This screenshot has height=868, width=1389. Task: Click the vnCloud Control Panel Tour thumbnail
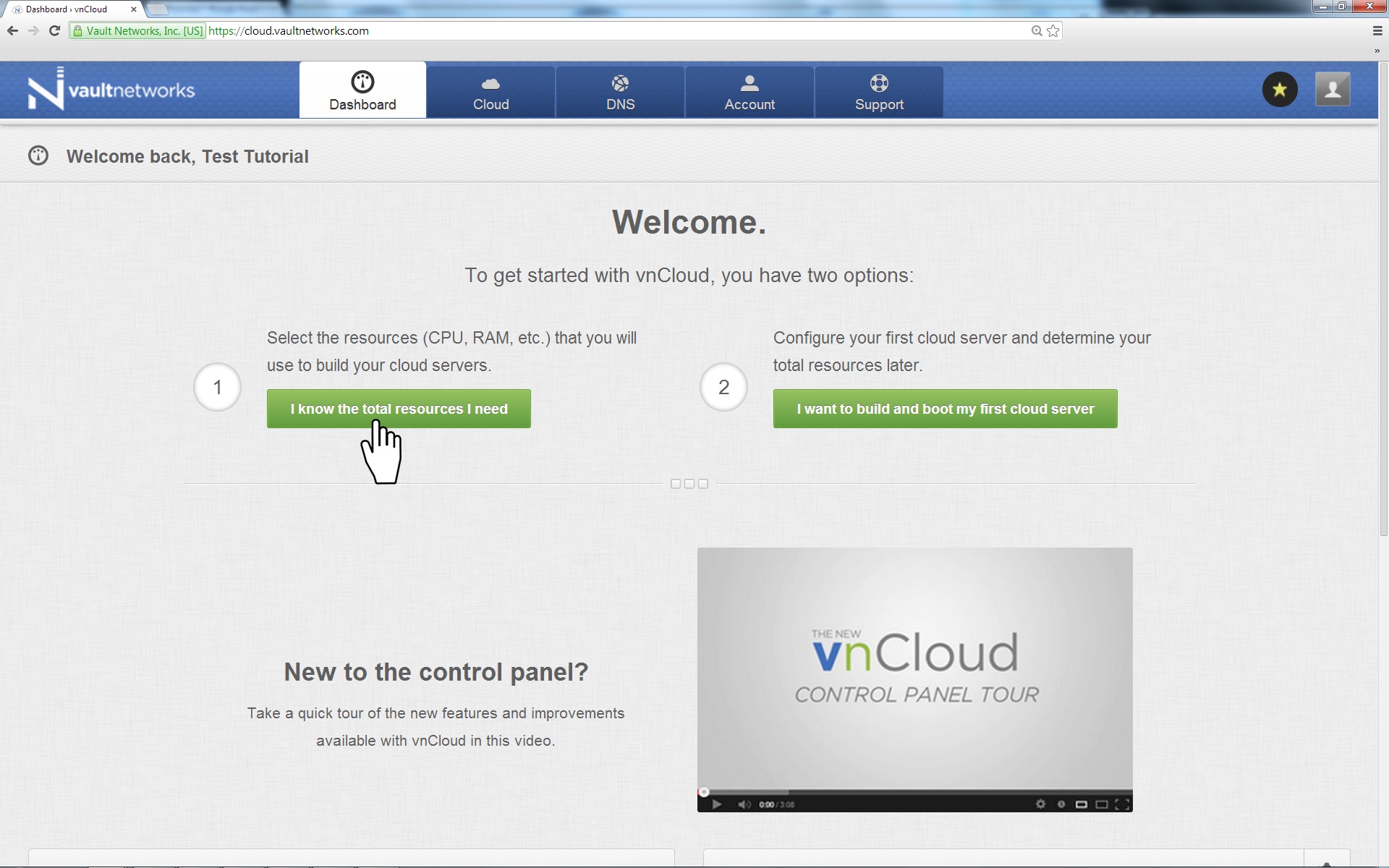pyautogui.click(x=915, y=668)
